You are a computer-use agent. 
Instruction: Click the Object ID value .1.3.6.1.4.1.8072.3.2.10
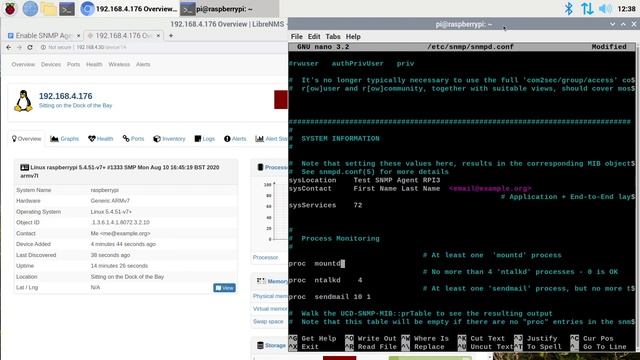[x=120, y=222]
